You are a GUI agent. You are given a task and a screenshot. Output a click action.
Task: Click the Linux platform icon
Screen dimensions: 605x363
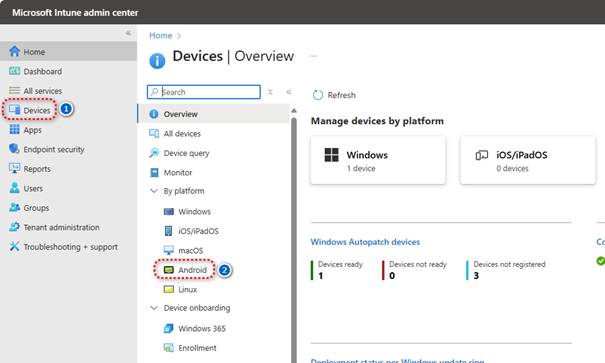tap(169, 289)
